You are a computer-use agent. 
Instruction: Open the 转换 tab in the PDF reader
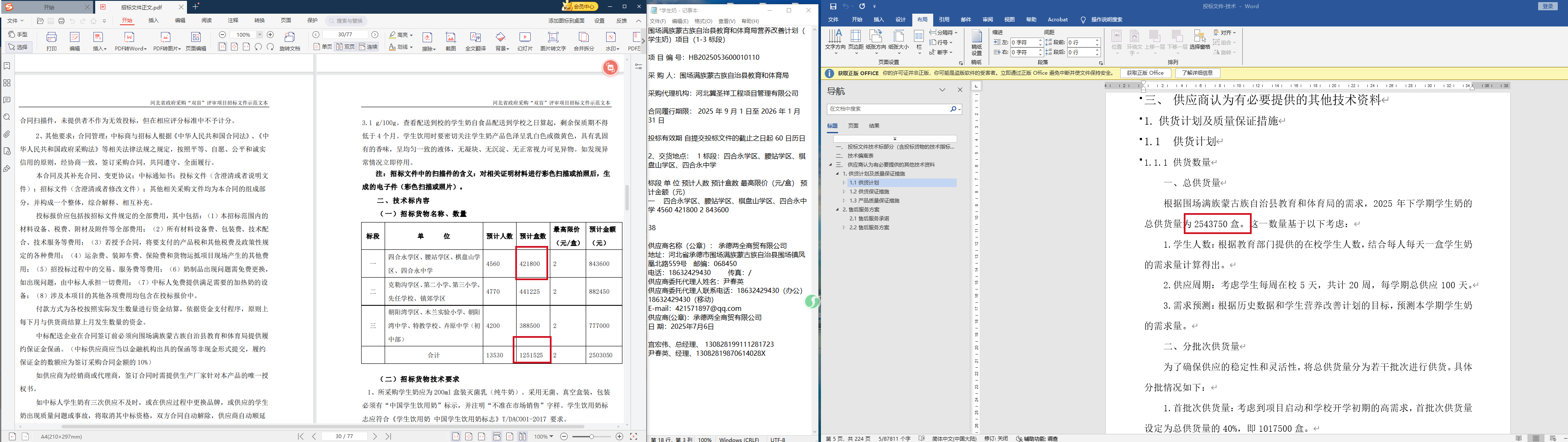click(259, 20)
